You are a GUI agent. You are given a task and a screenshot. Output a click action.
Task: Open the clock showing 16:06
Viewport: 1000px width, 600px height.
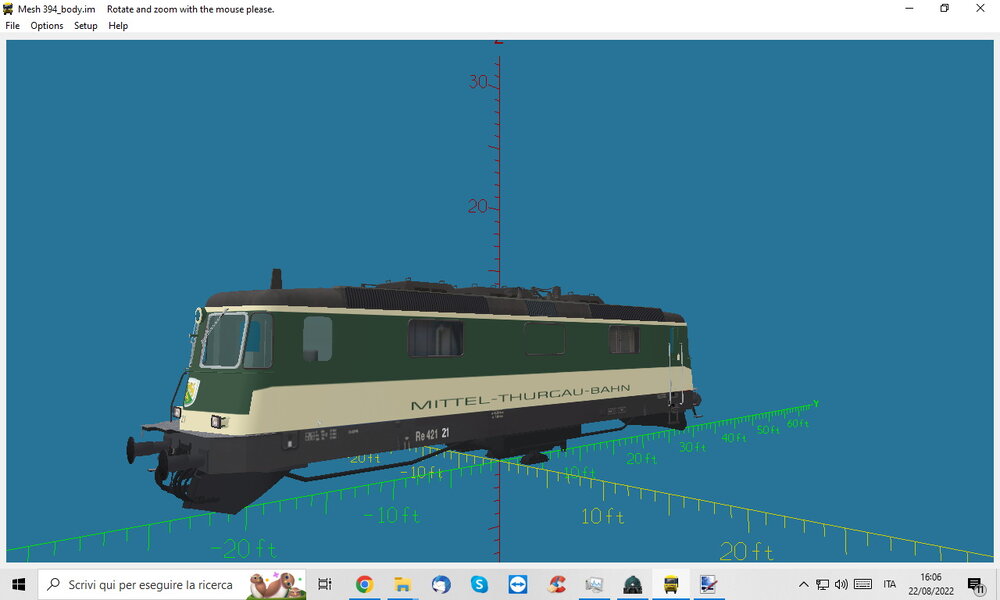pos(930,584)
